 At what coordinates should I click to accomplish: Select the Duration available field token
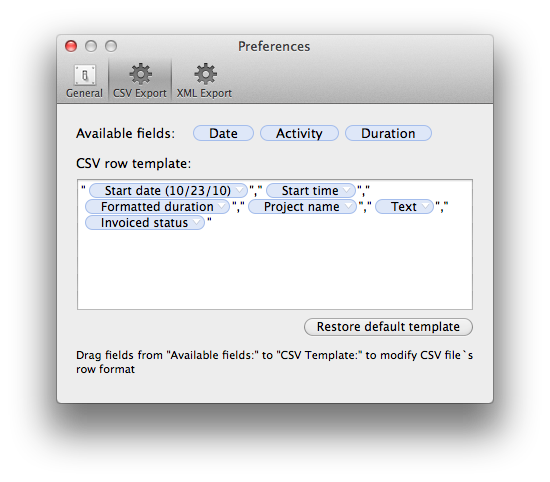pos(388,133)
